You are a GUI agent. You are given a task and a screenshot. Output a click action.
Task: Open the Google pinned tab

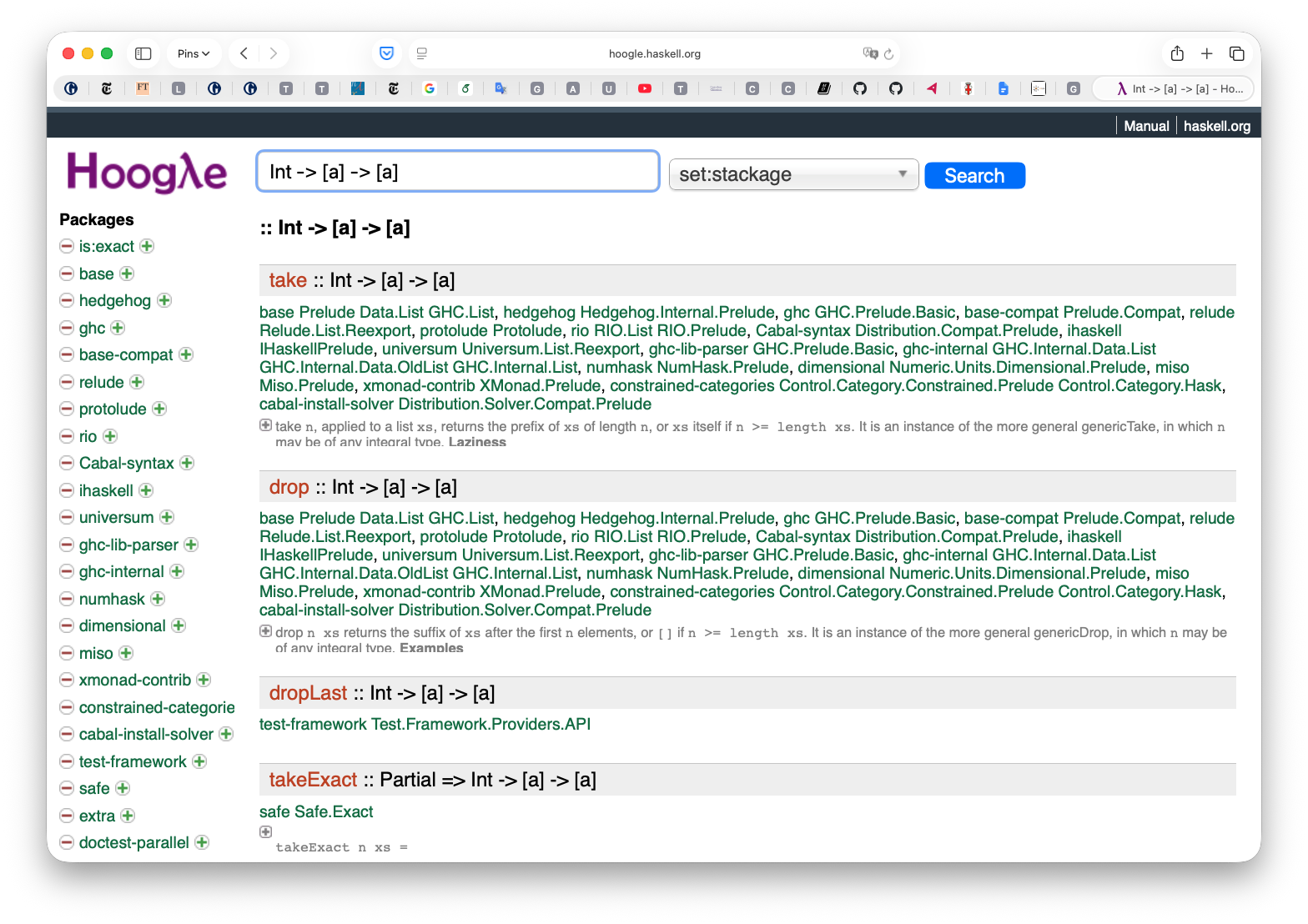pos(430,88)
